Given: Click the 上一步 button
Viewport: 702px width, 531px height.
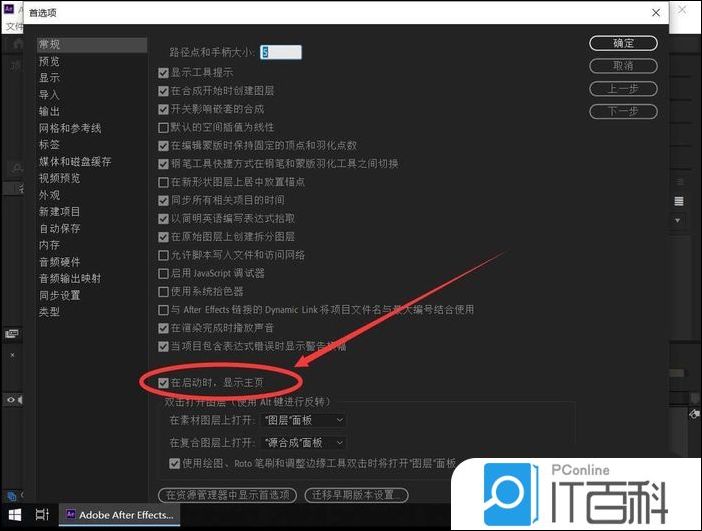Looking at the screenshot, I should point(623,89).
